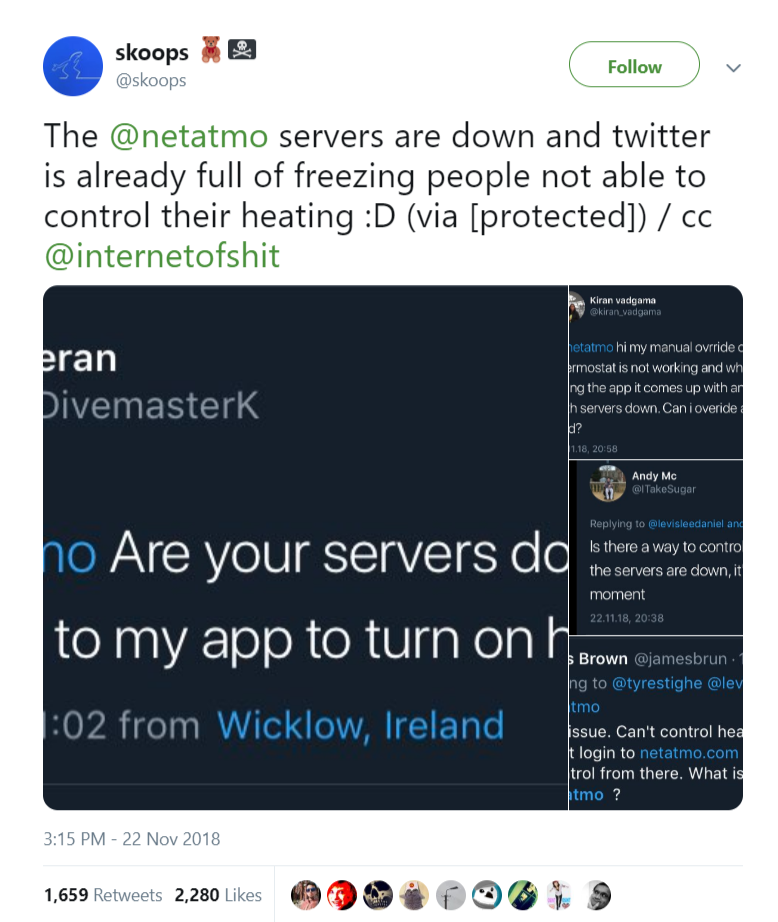The width and height of the screenshot is (778, 922).
Task: Click the penguin liker avatar
Action: coord(486,895)
